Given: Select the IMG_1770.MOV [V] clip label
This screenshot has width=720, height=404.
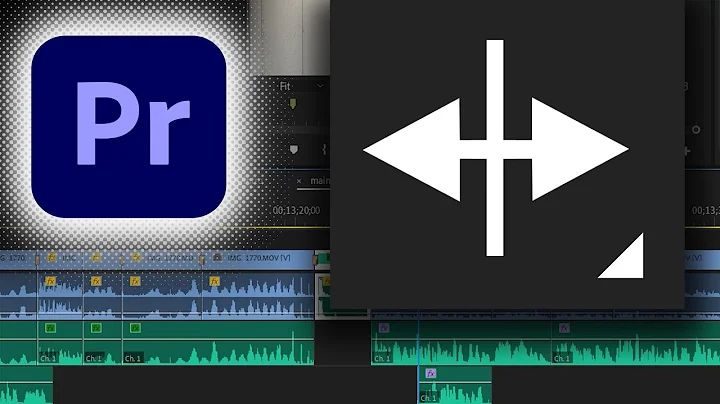Looking at the screenshot, I should pos(259,258).
